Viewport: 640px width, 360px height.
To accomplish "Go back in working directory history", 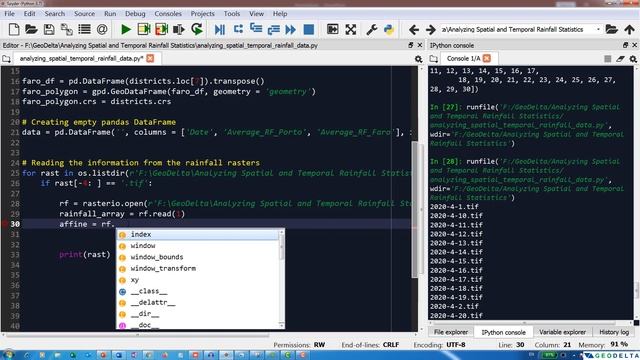I will tap(413, 29).
